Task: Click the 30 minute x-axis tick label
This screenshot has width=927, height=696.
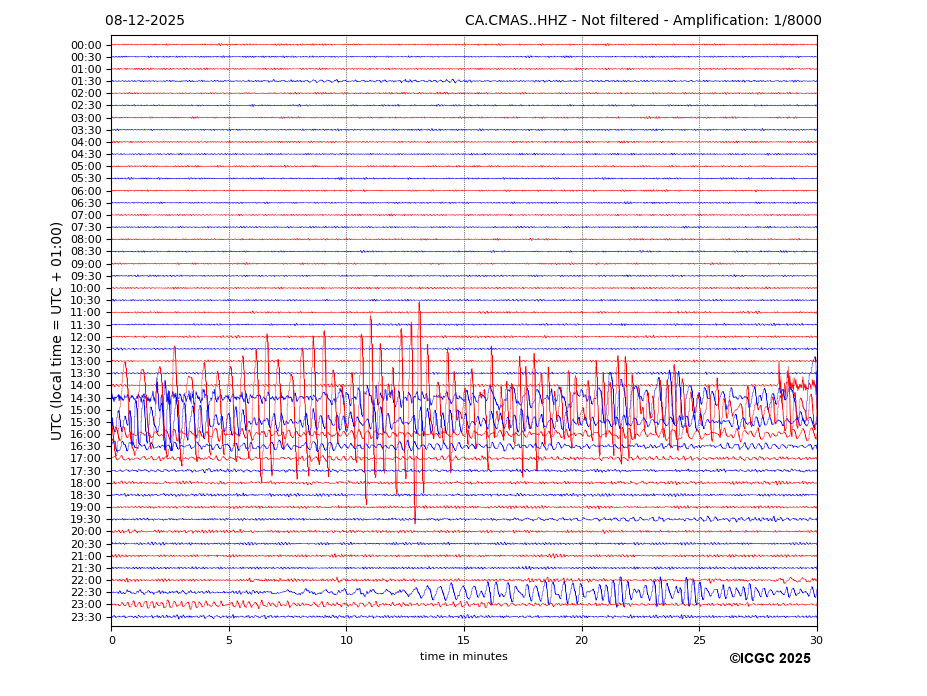Action: click(x=816, y=640)
